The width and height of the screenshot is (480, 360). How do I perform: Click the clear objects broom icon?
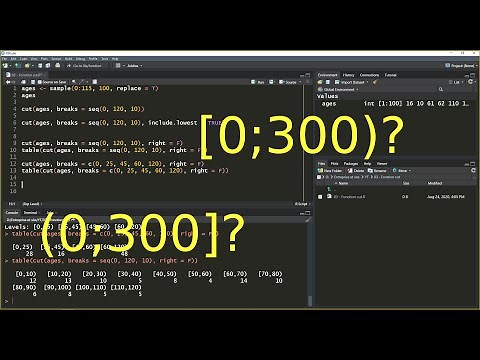click(375, 82)
